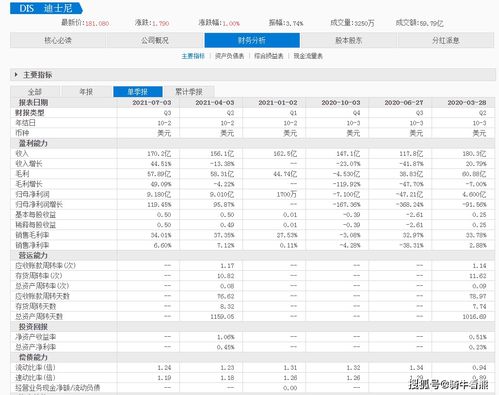Click the 总资产周转率(次) row label
The width and height of the screenshot is (499, 395).
point(42,286)
